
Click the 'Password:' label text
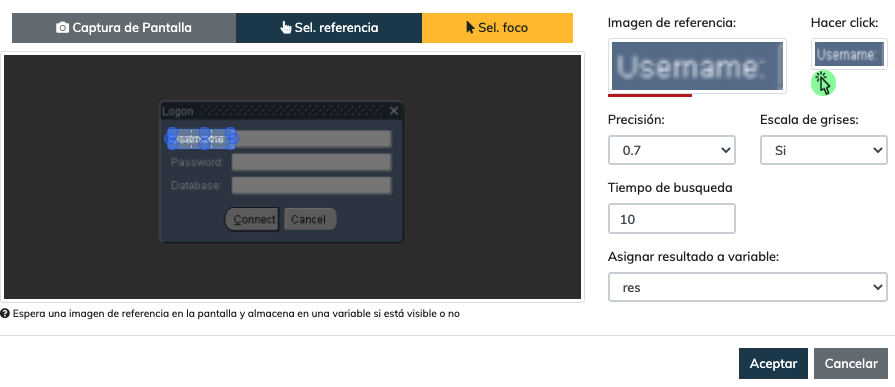(197, 162)
